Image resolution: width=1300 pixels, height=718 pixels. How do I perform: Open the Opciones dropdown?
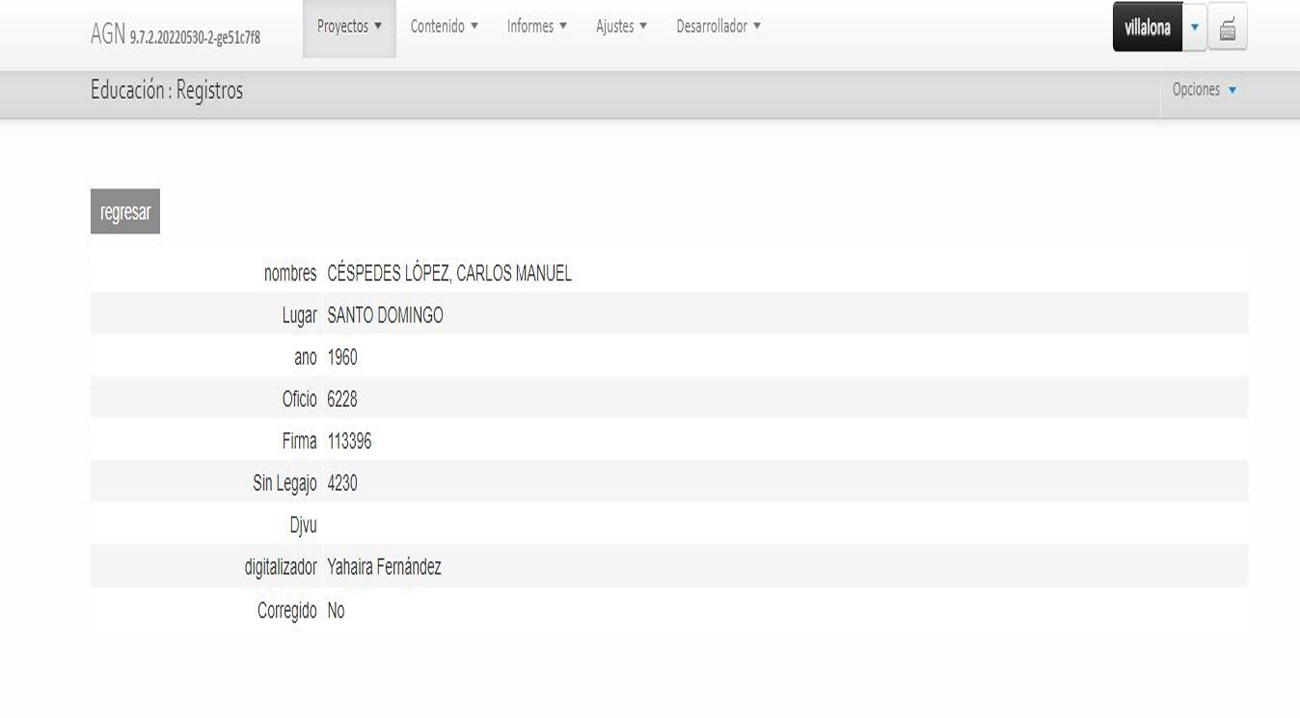(1204, 90)
